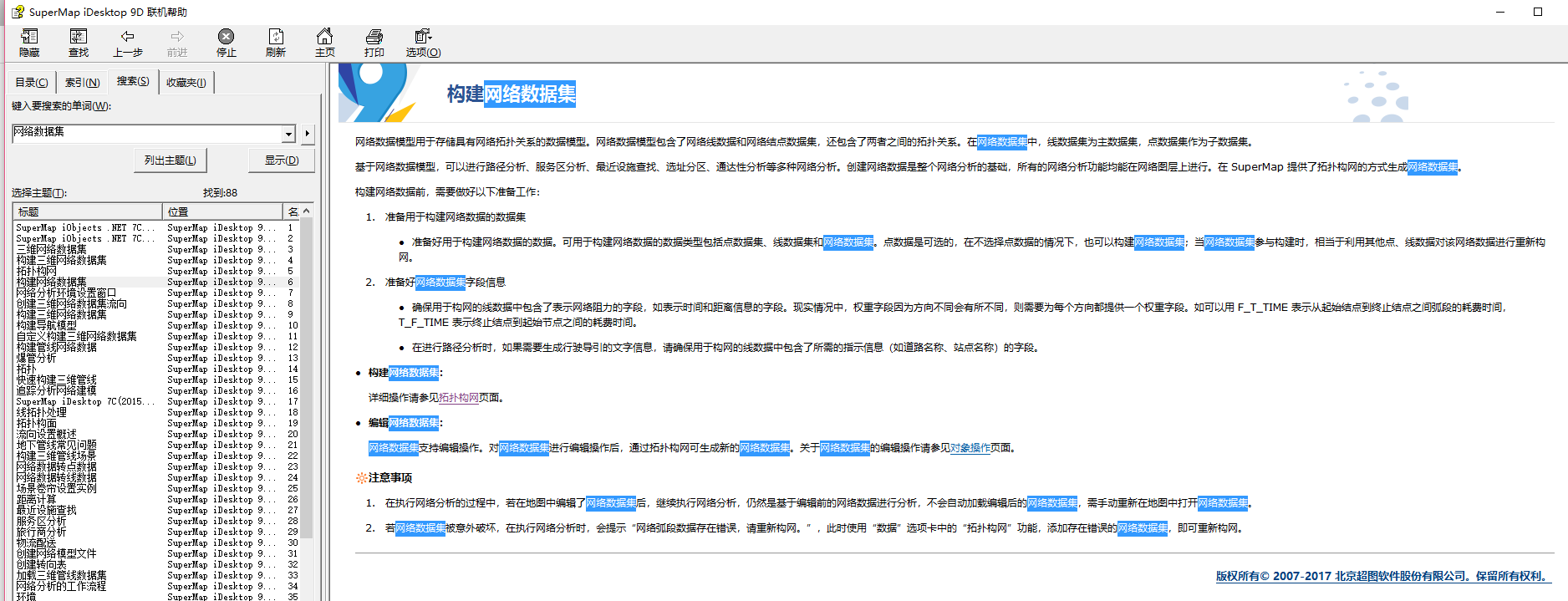Open the 收藏夹(I) favorites tab
1568x601 pixels.
(186, 82)
